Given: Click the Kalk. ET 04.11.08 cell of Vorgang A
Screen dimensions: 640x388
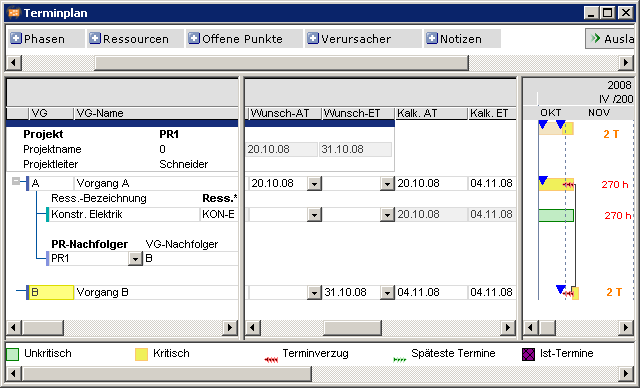Looking at the screenshot, I should [x=492, y=184].
